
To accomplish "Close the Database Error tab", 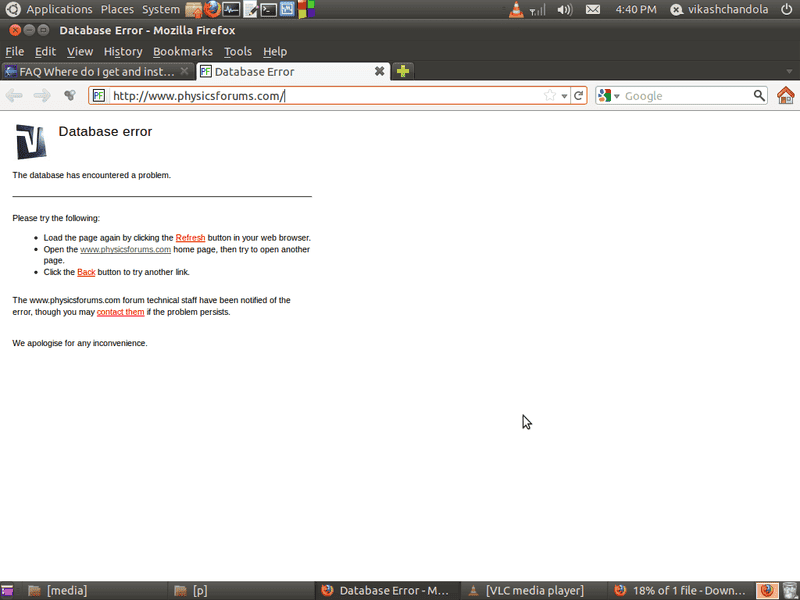I will 380,71.
